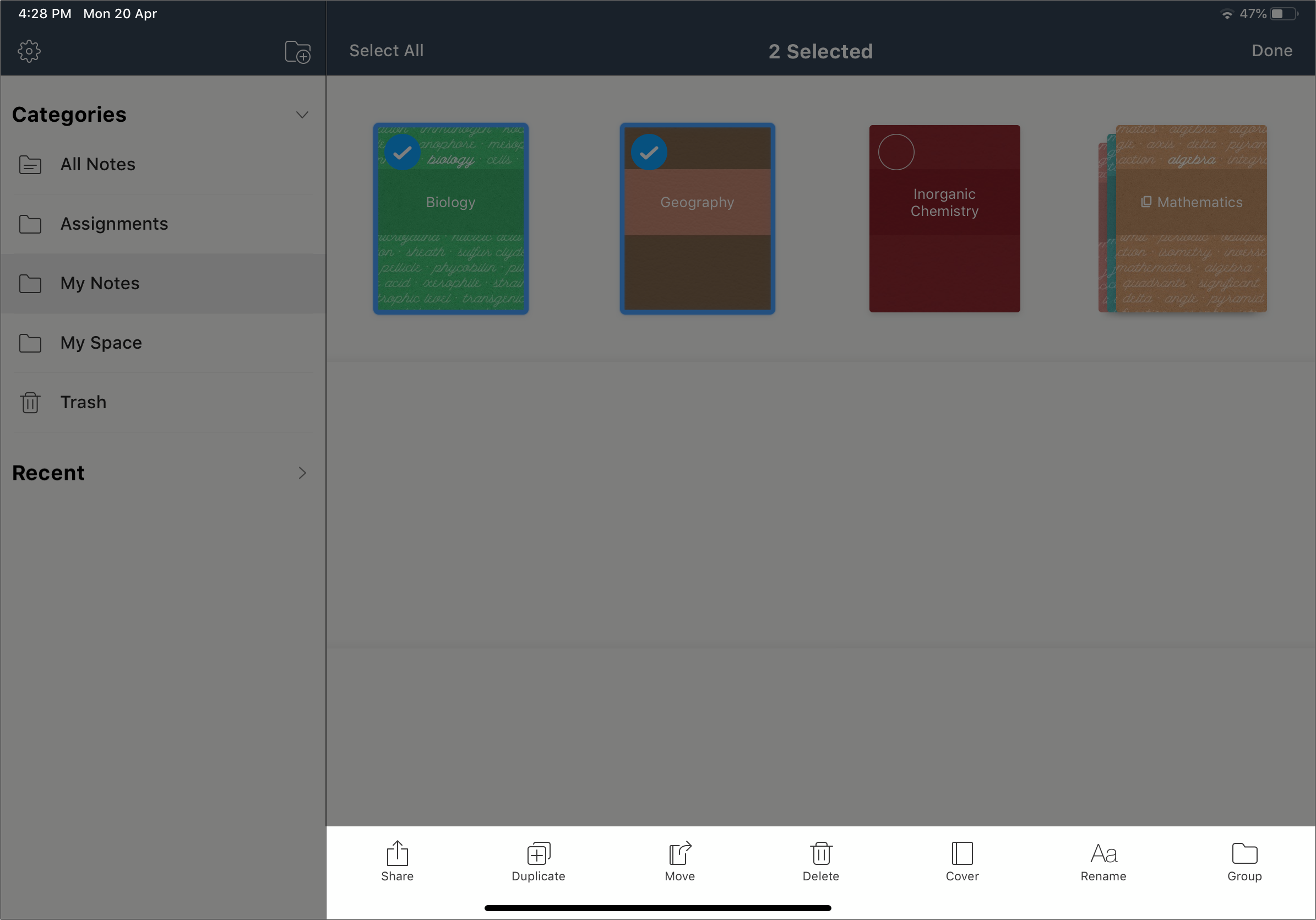Open settings gear icon

29,52
